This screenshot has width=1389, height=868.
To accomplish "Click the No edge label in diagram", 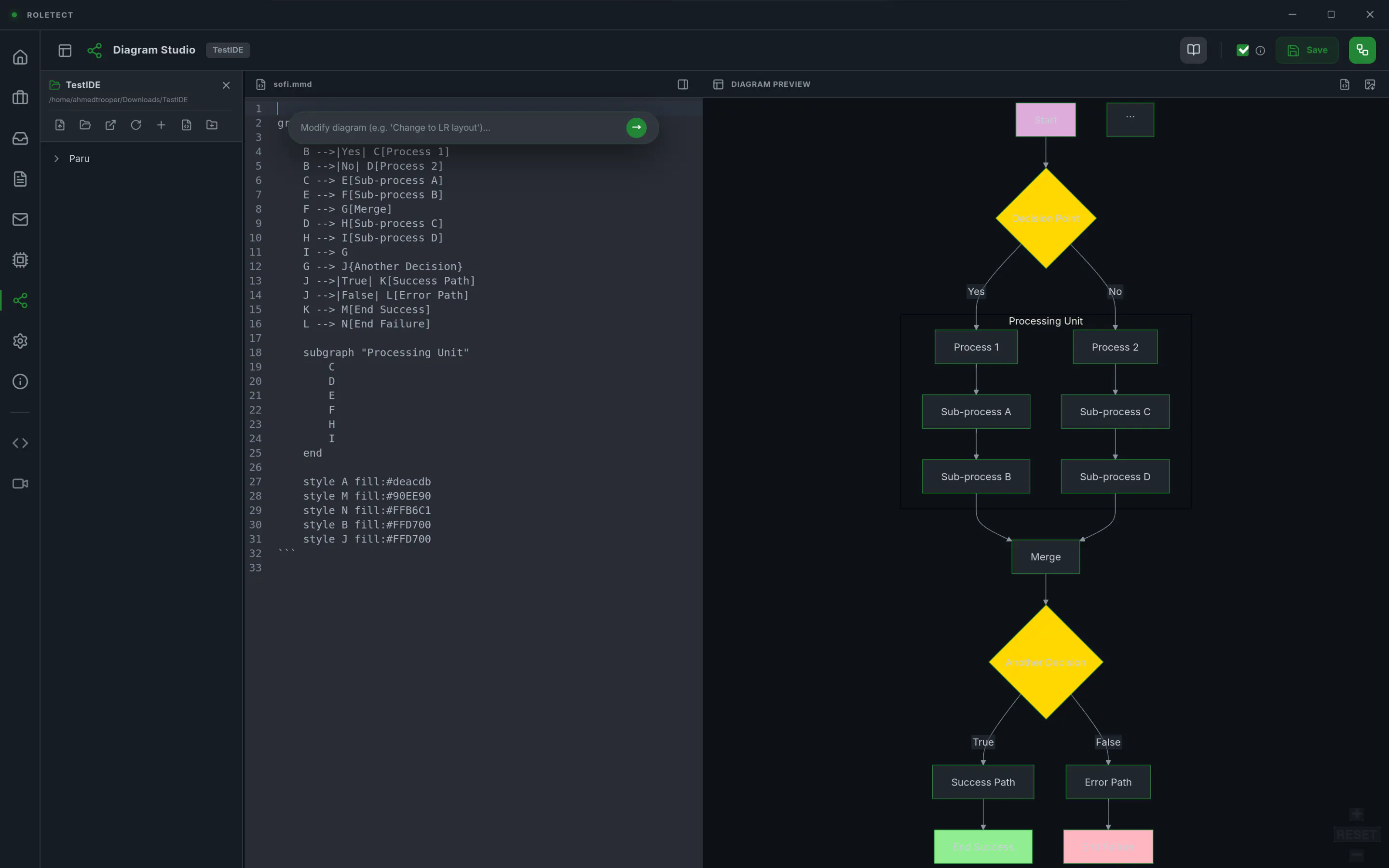I will coord(1115,292).
